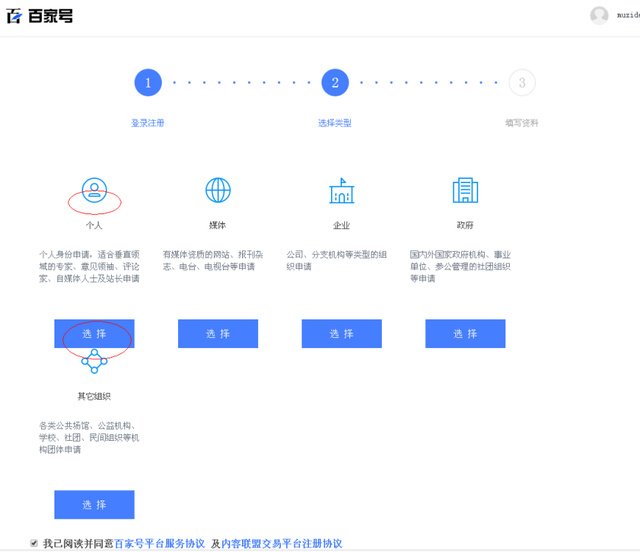Click the 各类公共场馆 description text
Viewport: 640px width, 552px height.
[89, 437]
